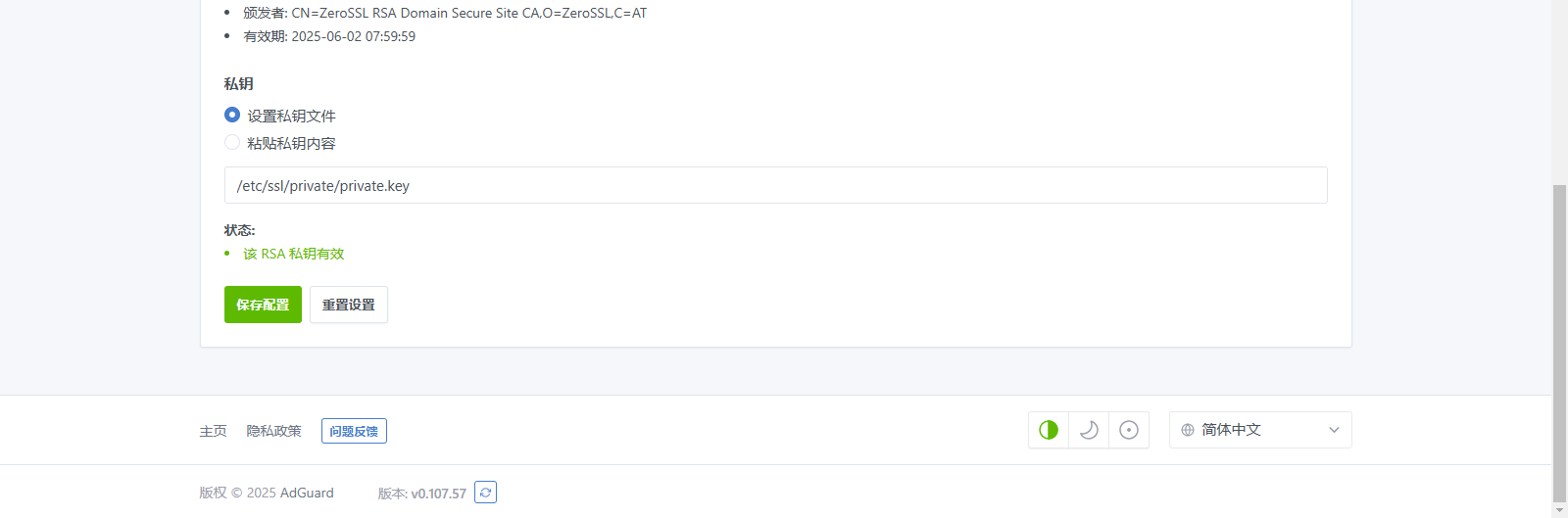
Task: Click the globe icon in language selector
Action: click(1188, 430)
